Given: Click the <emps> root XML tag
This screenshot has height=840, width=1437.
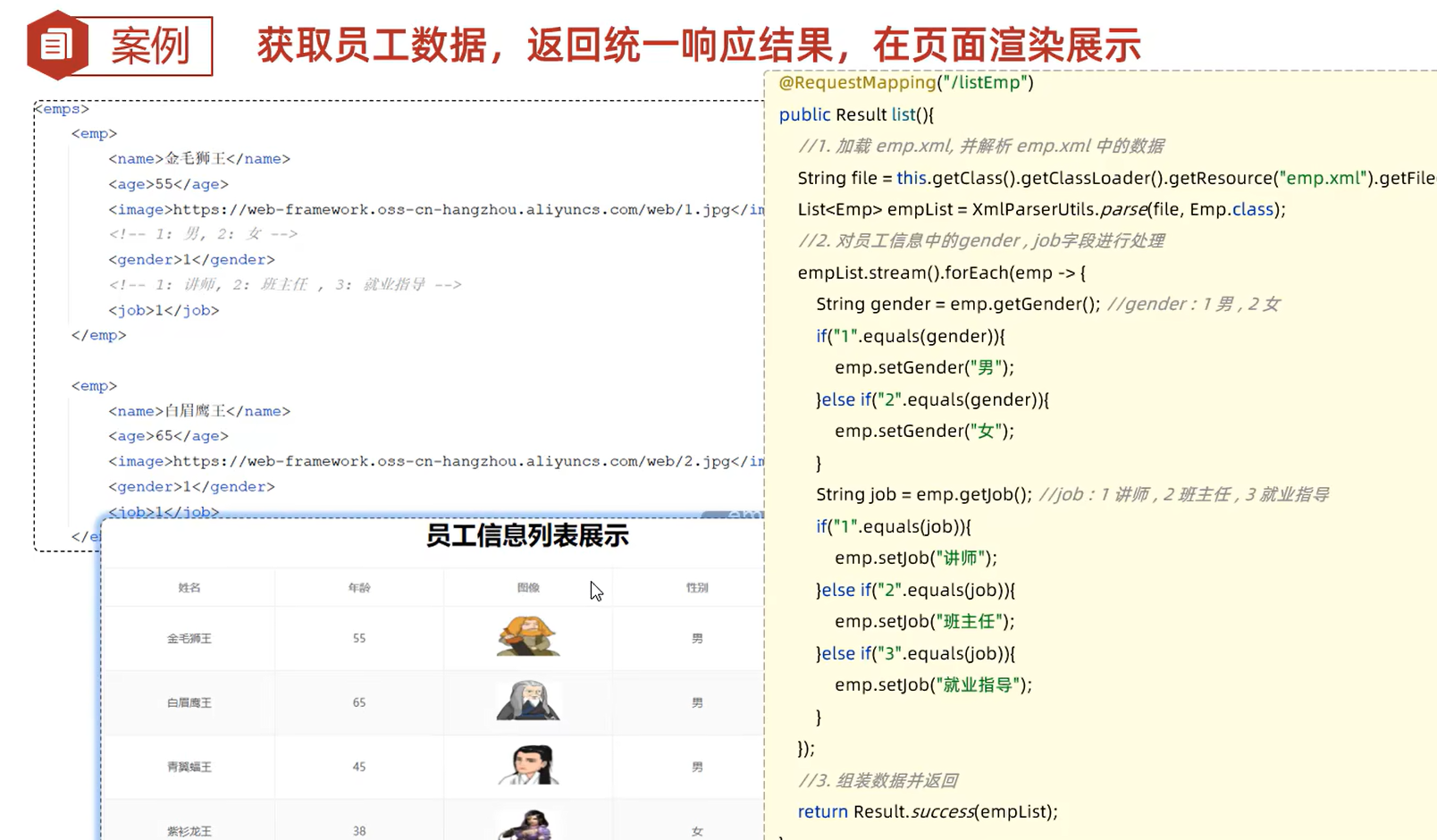Looking at the screenshot, I should pos(60,108).
